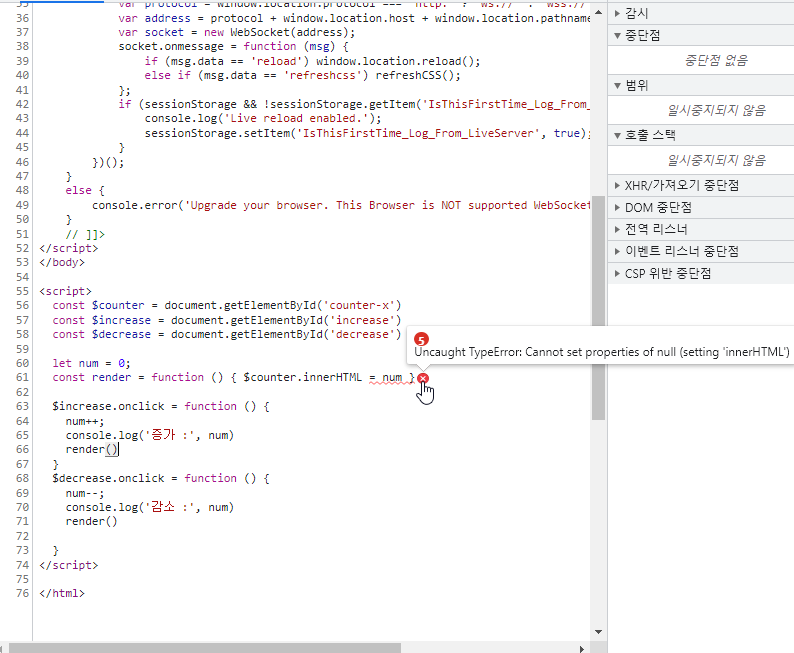Set breakpoint on line number 42
This screenshot has height=653, width=794.
(22, 104)
